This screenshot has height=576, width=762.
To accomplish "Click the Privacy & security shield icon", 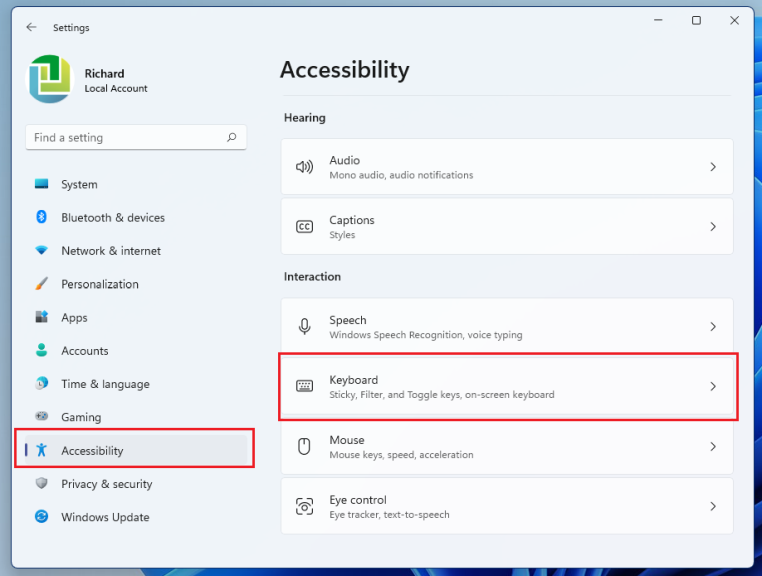I will pos(41,484).
